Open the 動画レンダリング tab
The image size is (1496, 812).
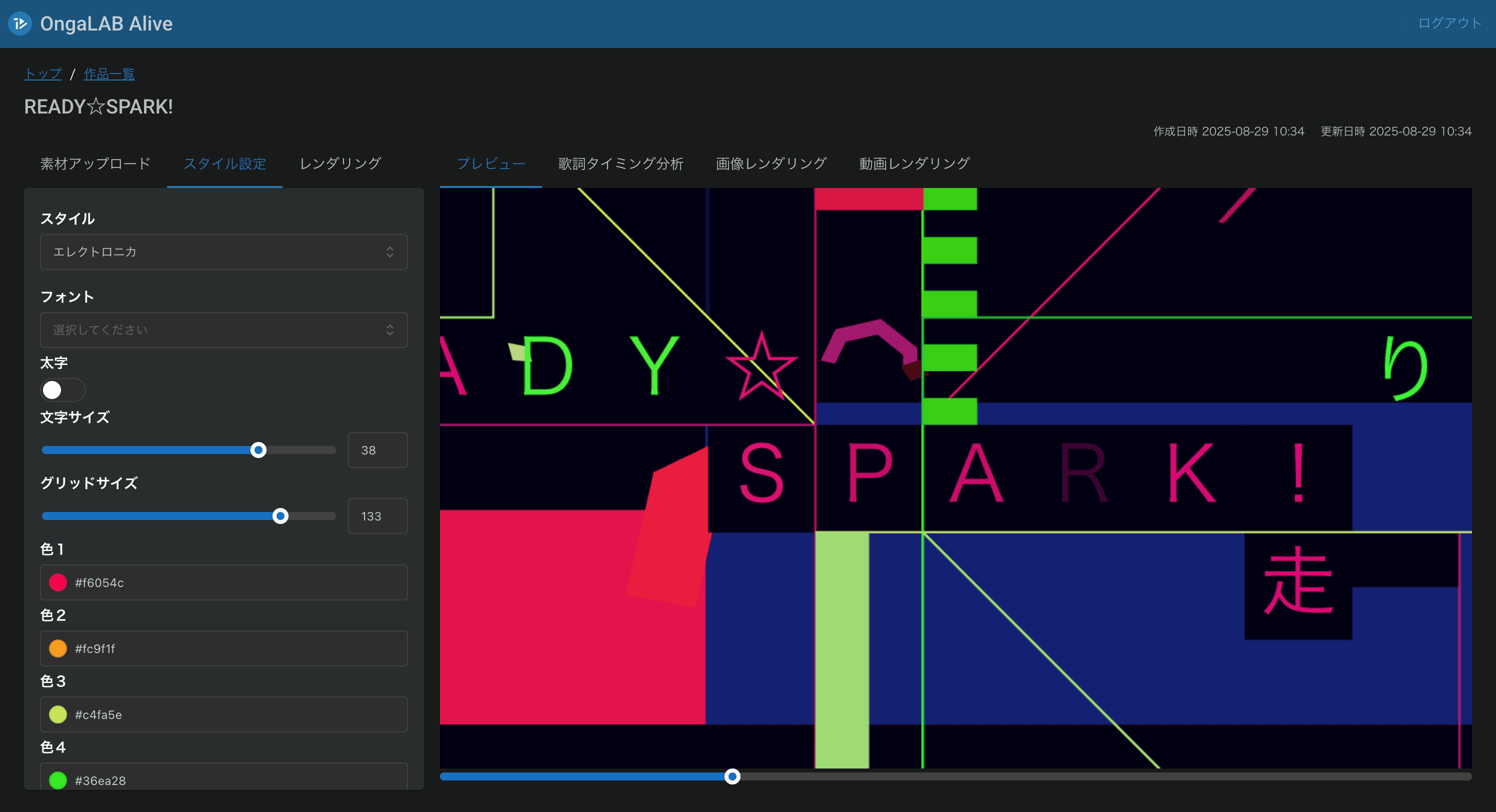[x=914, y=164]
